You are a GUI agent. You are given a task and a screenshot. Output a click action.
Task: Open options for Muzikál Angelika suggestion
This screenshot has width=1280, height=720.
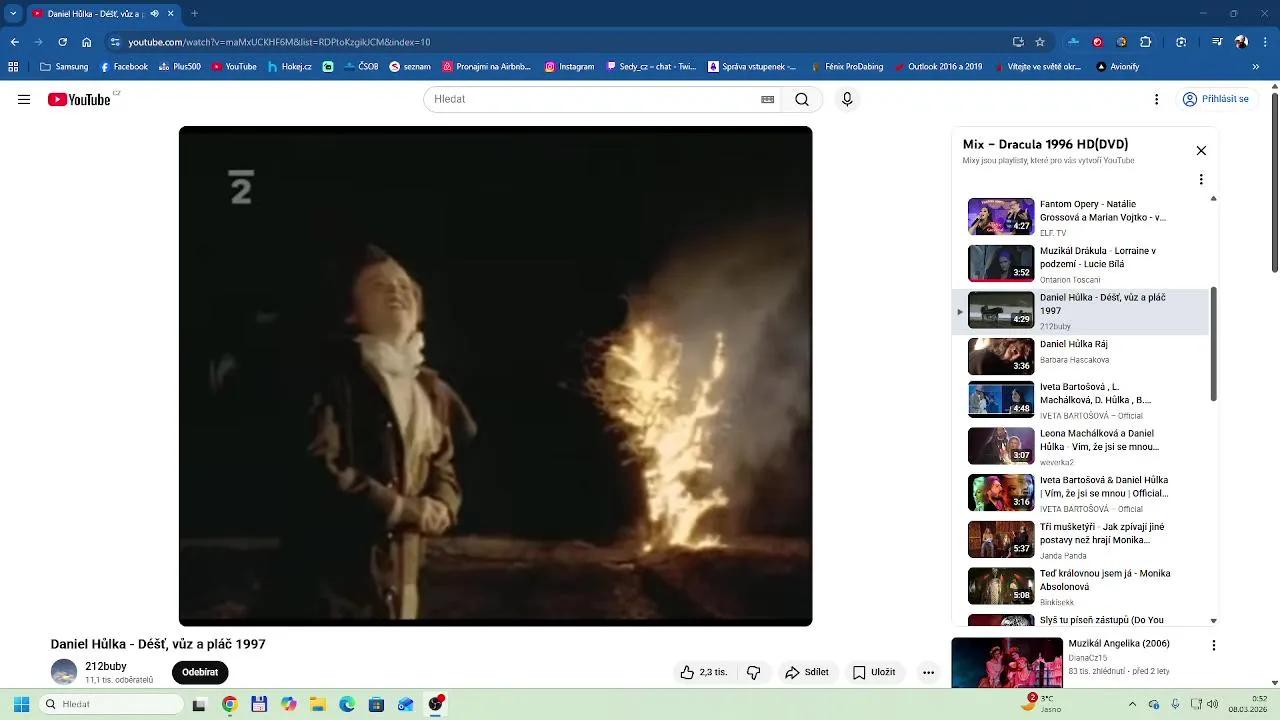click(x=1213, y=646)
